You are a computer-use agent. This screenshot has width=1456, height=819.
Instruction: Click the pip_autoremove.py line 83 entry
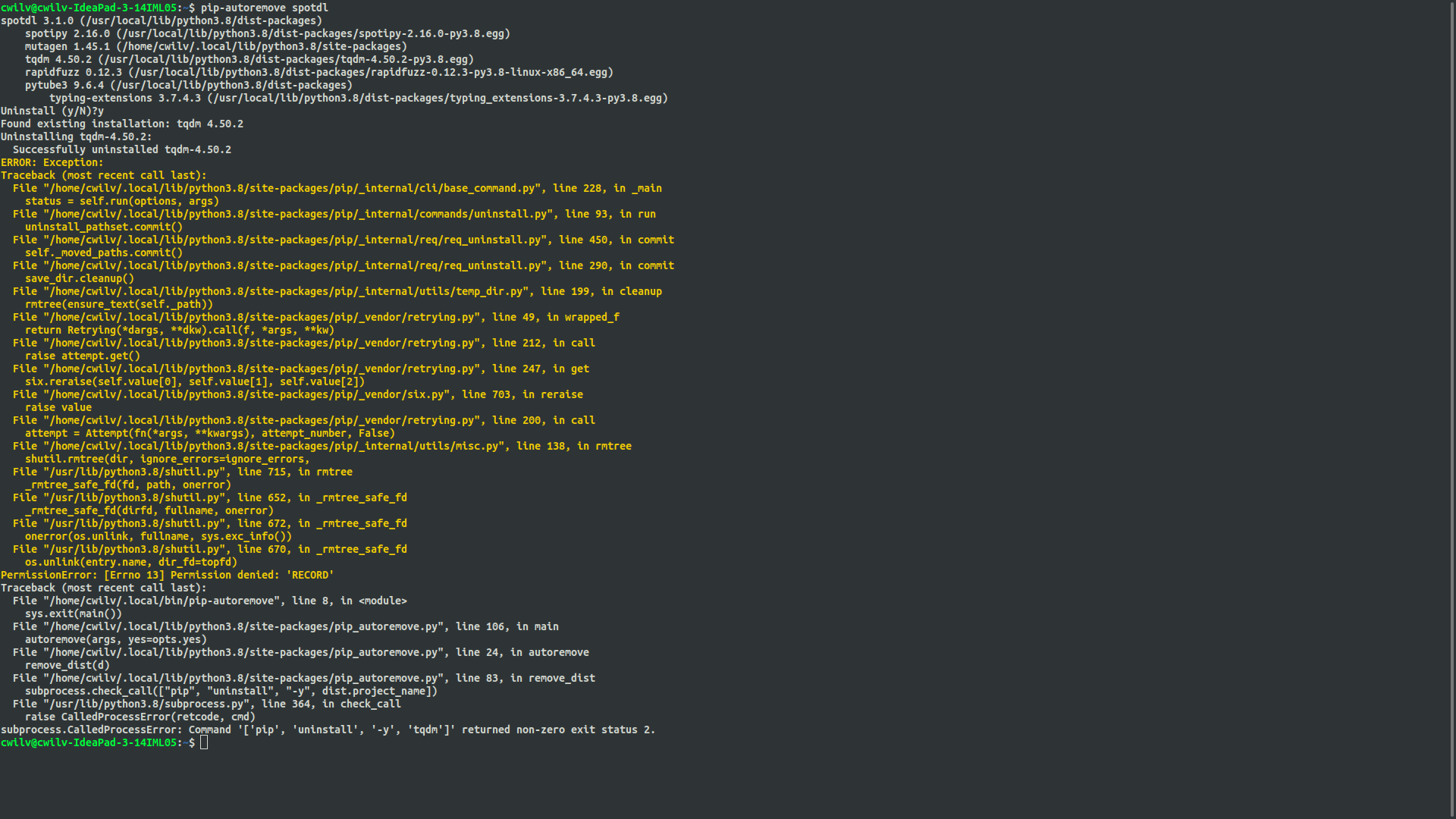[x=303, y=678]
